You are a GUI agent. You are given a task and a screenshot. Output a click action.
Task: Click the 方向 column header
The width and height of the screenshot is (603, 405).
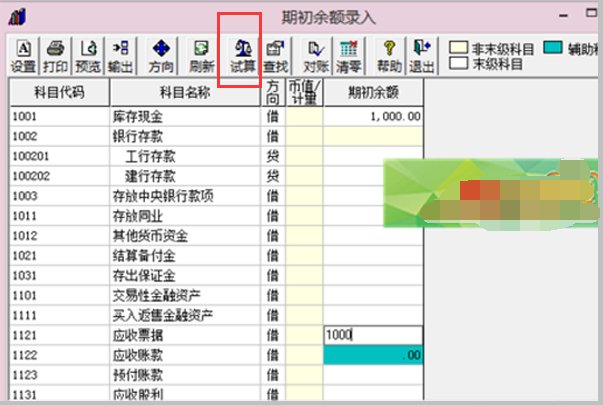coord(273,92)
